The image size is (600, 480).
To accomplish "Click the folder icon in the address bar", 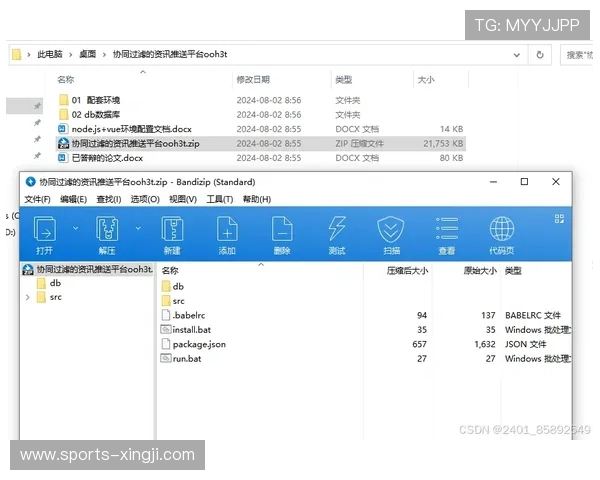I will 16,54.
